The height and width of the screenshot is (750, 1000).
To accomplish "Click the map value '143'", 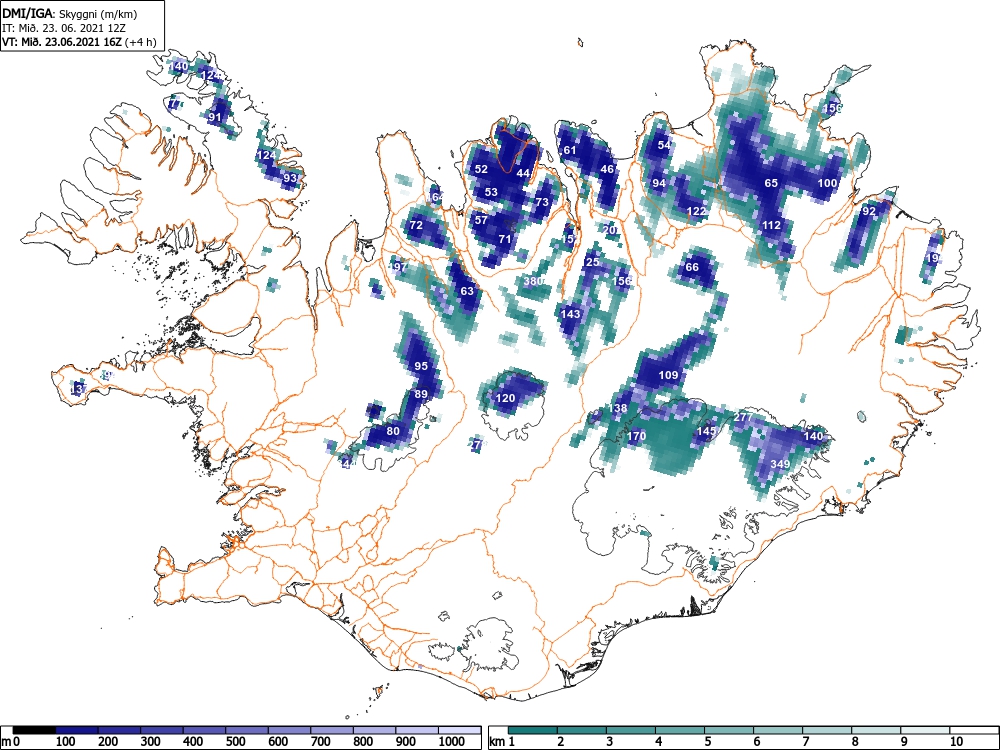I will tap(570, 314).
